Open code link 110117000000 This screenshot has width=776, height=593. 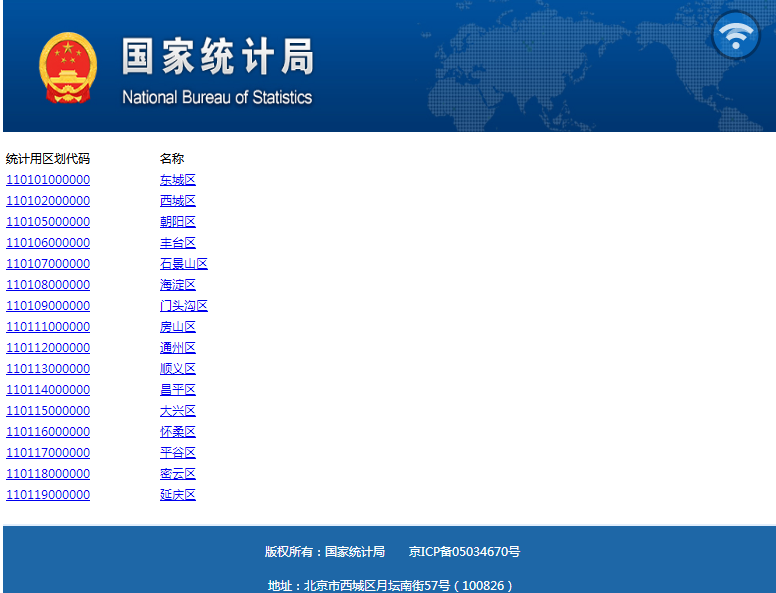[x=48, y=452]
